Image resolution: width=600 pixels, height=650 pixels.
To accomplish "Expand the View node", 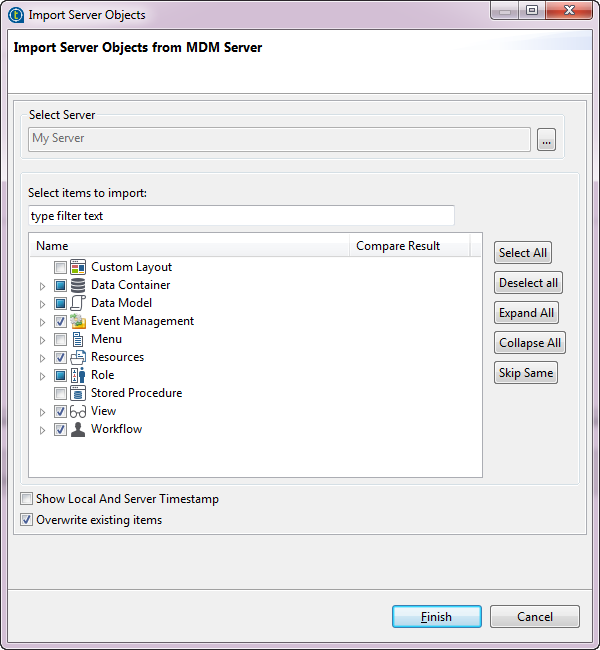I will click(42, 412).
